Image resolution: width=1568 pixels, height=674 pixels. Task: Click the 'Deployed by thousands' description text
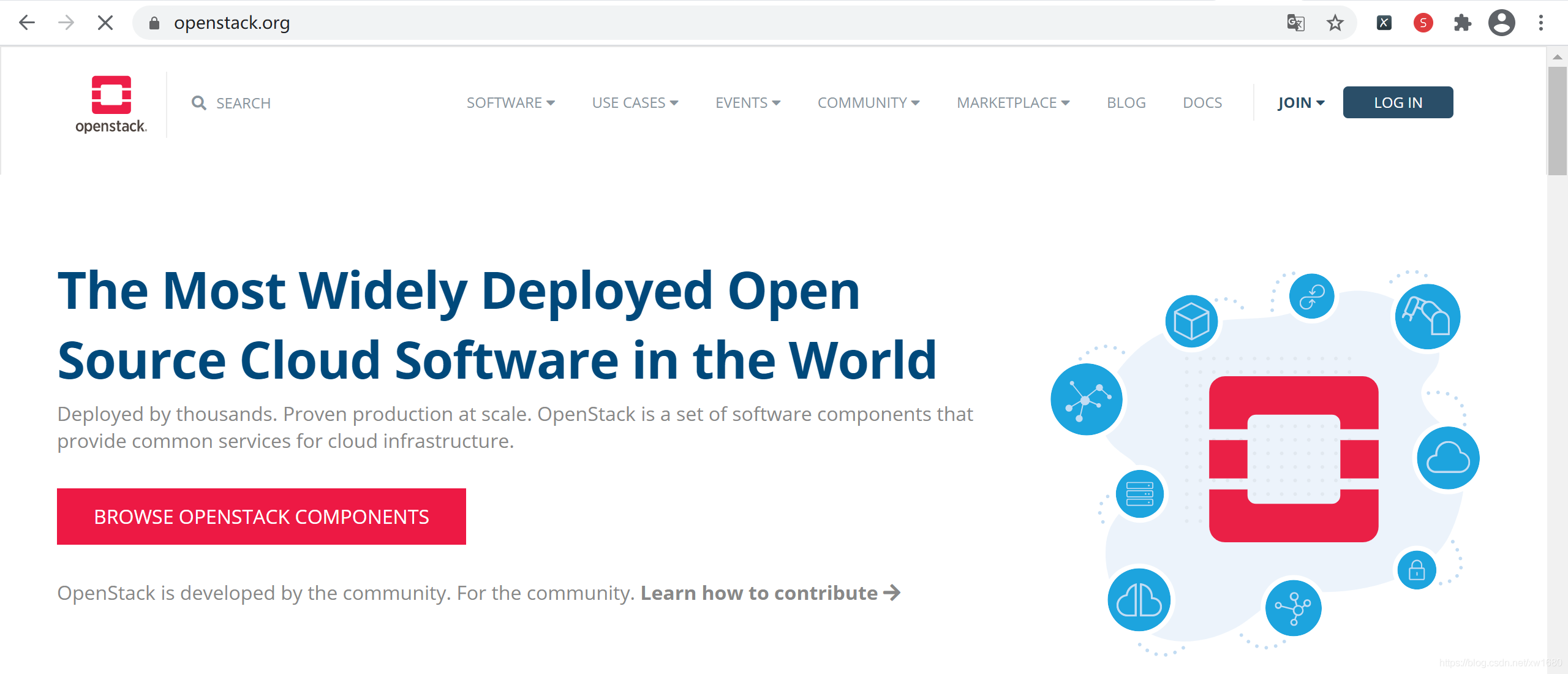[515, 428]
